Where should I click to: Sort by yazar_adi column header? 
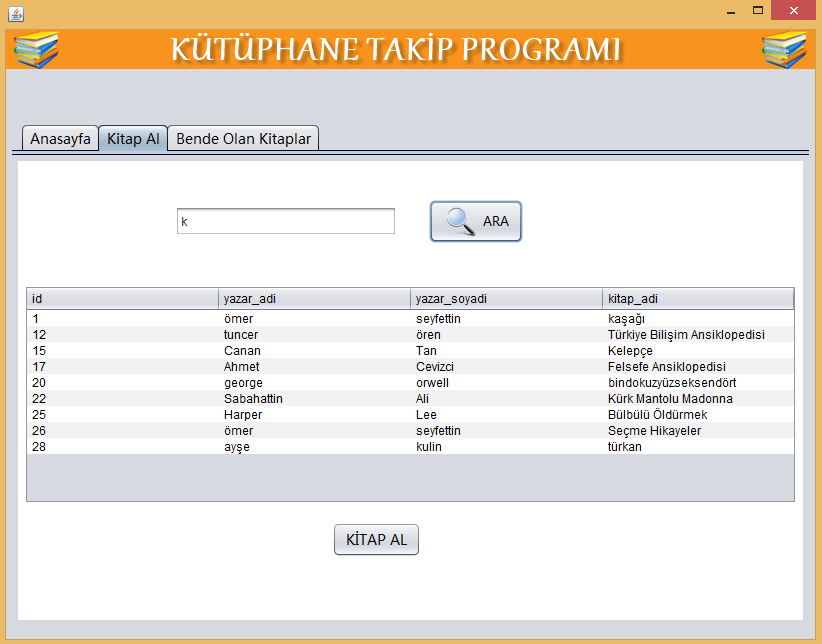pos(314,299)
